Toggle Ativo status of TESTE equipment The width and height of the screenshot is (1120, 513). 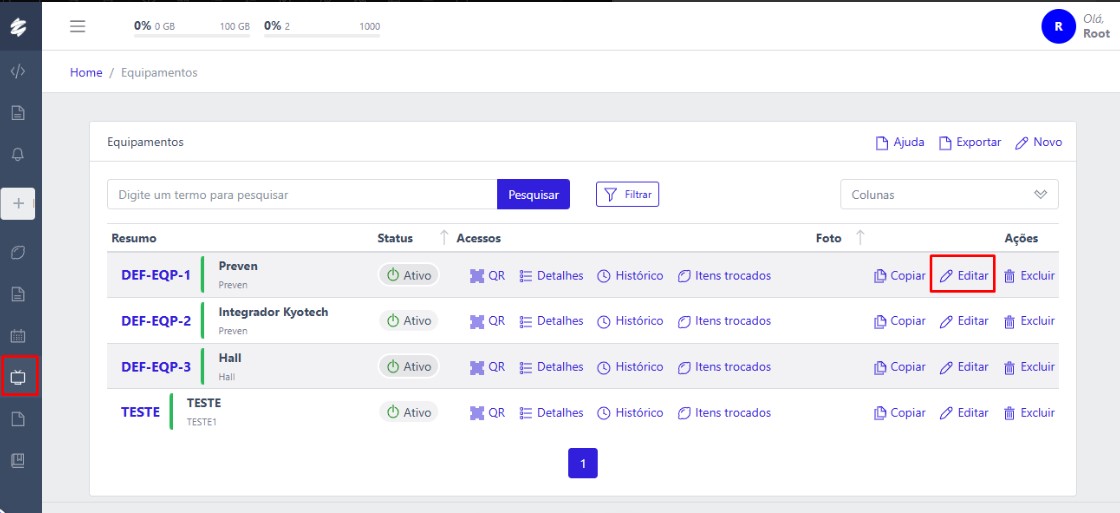[x=408, y=412]
